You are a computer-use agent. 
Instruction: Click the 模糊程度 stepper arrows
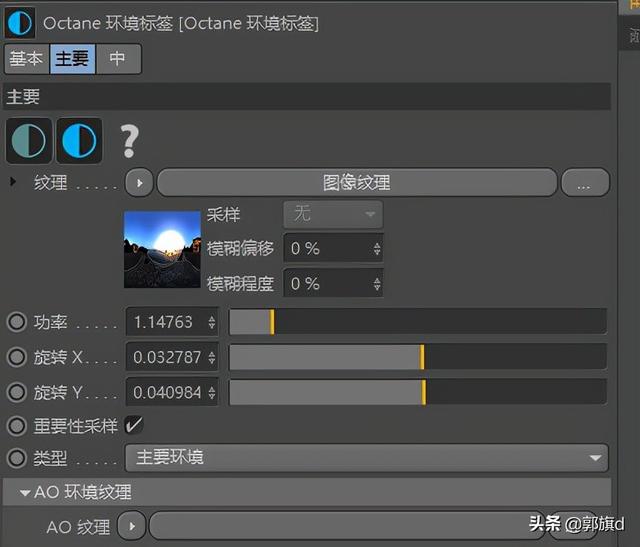point(377,283)
